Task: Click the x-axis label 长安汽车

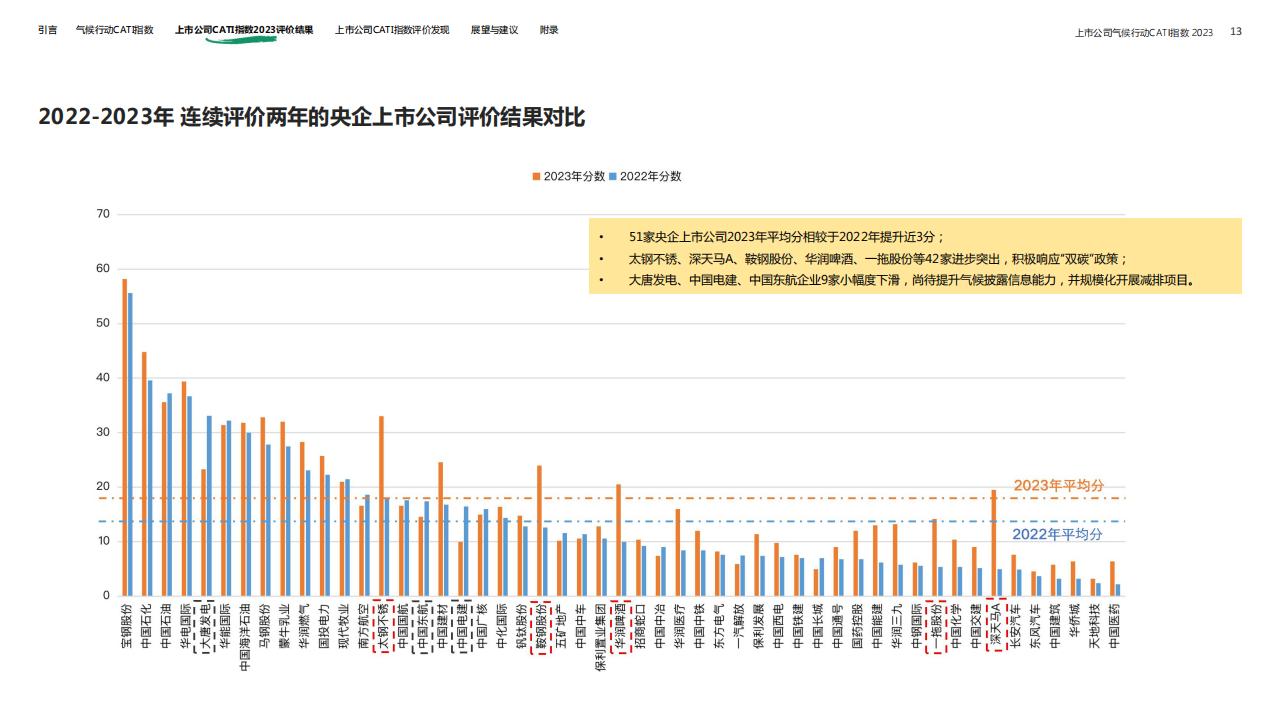Action: pyautogui.click(x=1014, y=625)
